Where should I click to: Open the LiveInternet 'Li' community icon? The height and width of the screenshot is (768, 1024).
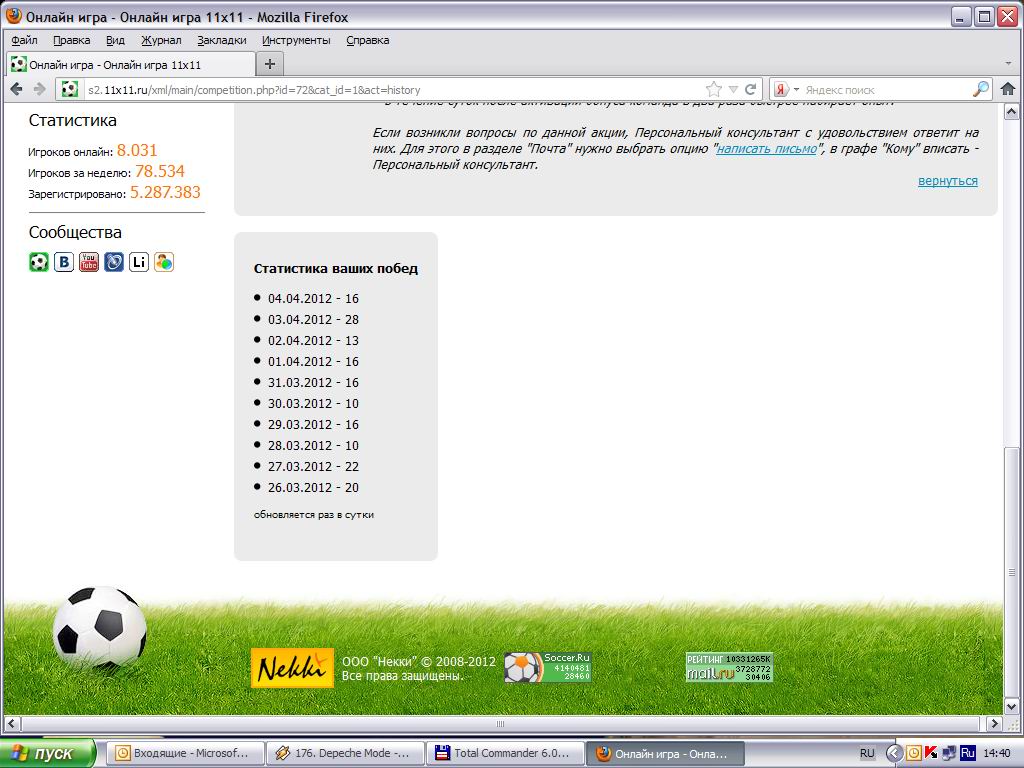point(139,262)
